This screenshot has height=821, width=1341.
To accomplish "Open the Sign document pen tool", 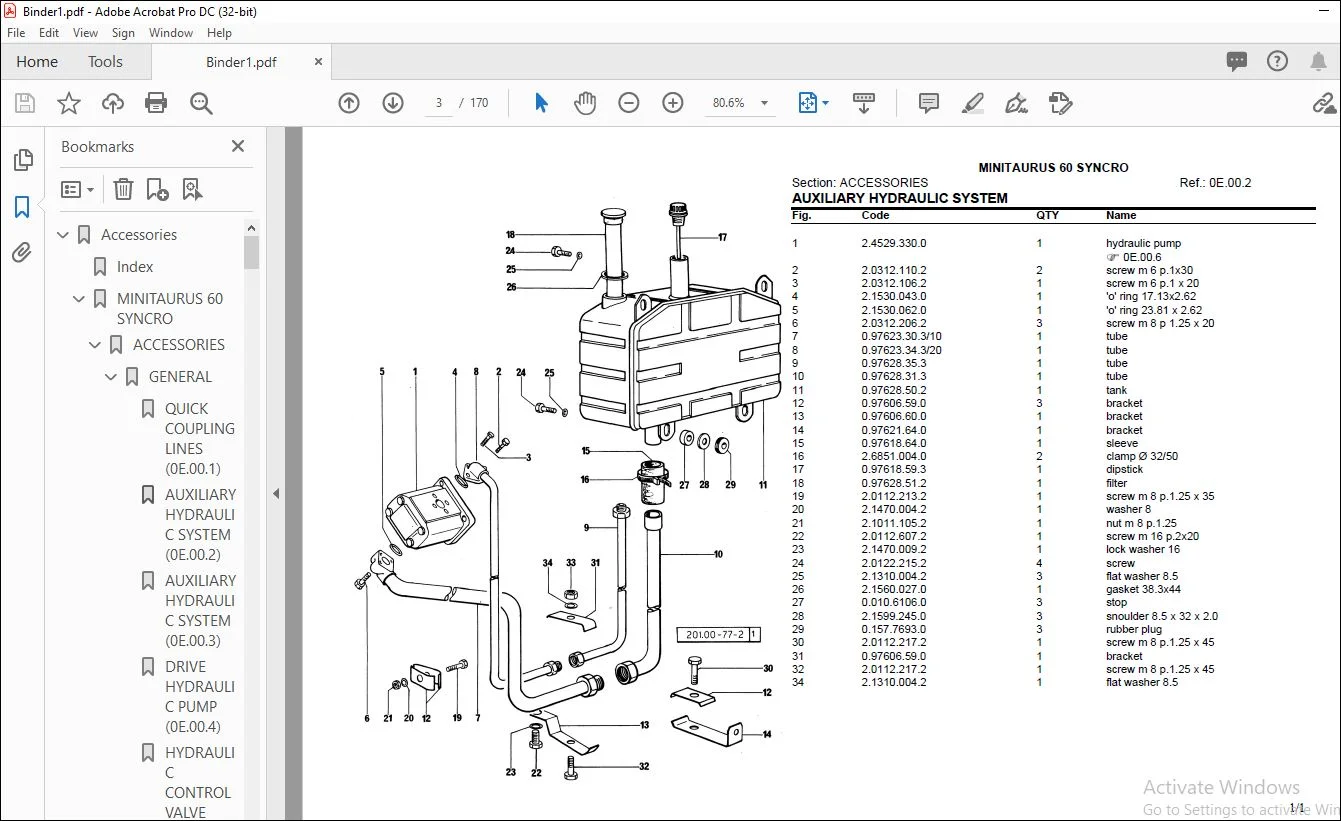I will (x=1017, y=103).
